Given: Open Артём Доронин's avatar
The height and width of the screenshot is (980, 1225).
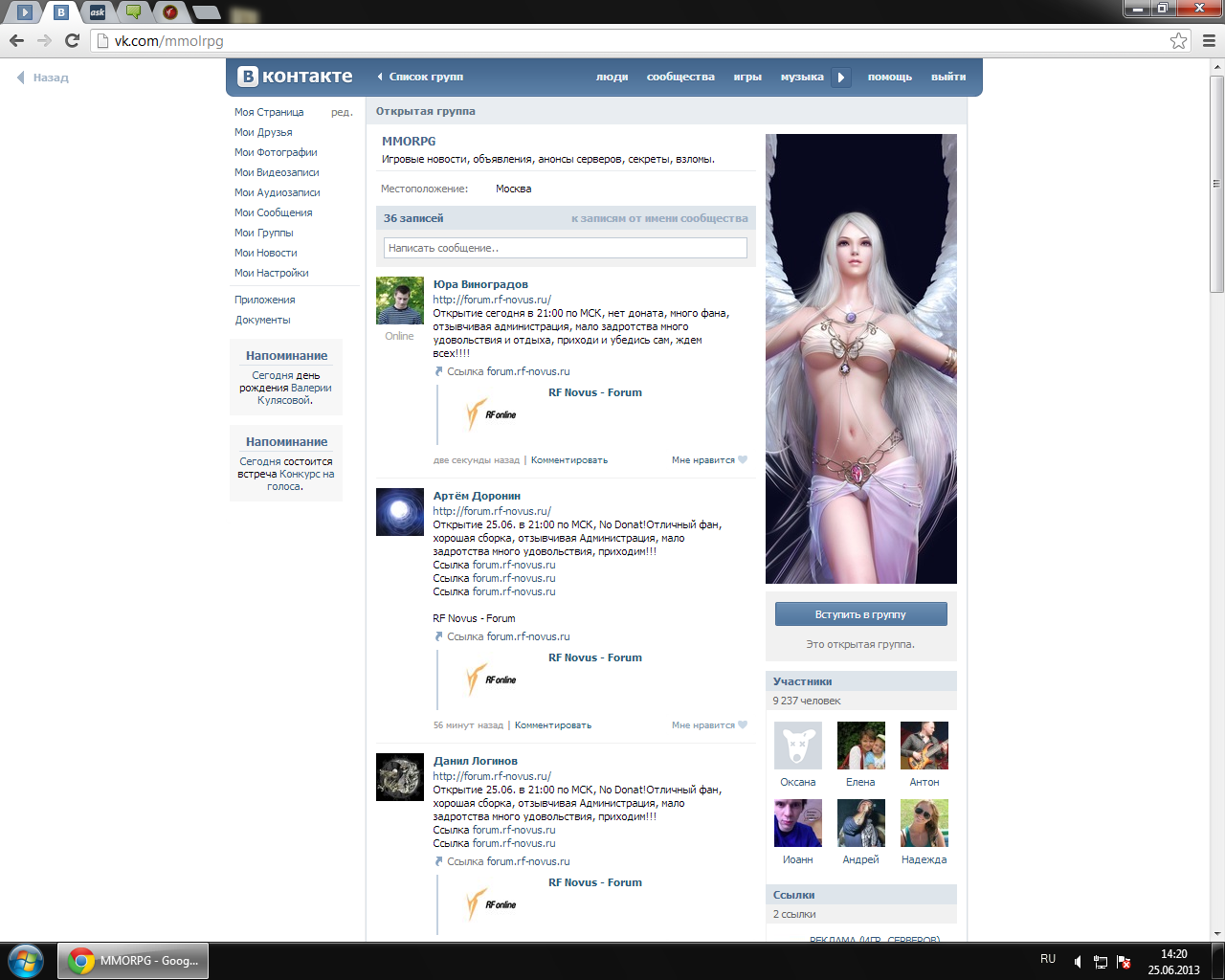Looking at the screenshot, I should 400,512.
